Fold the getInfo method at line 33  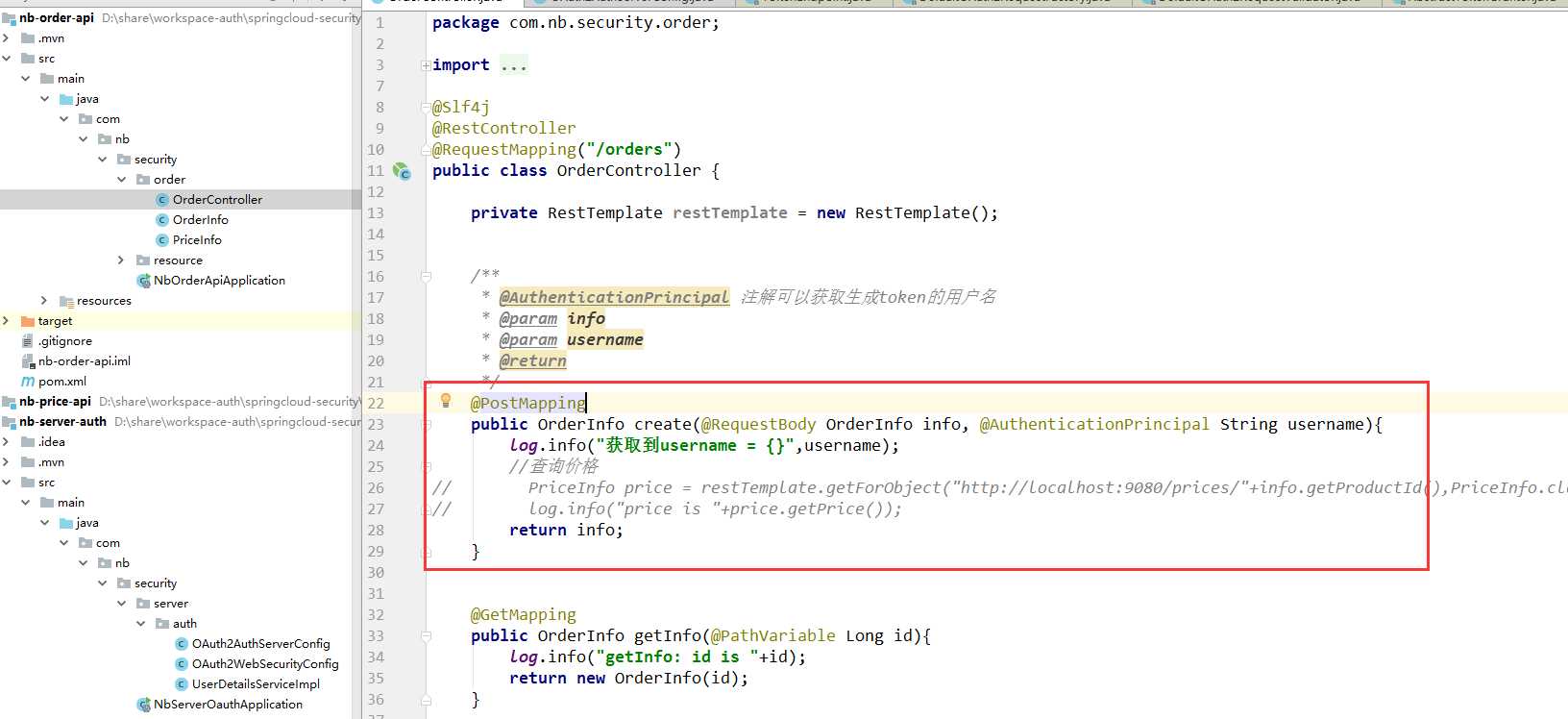click(426, 636)
